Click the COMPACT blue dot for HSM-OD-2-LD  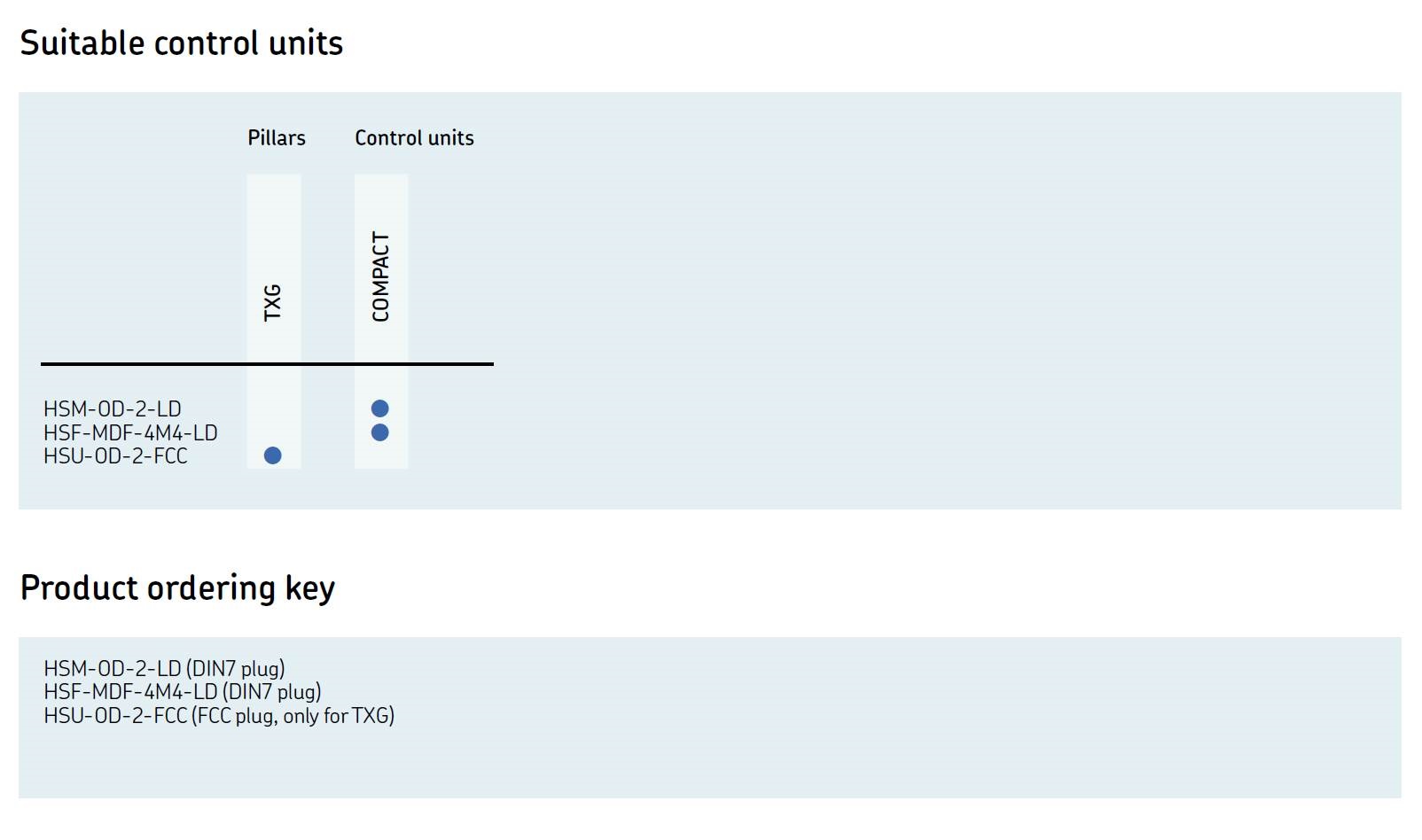click(380, 408)
